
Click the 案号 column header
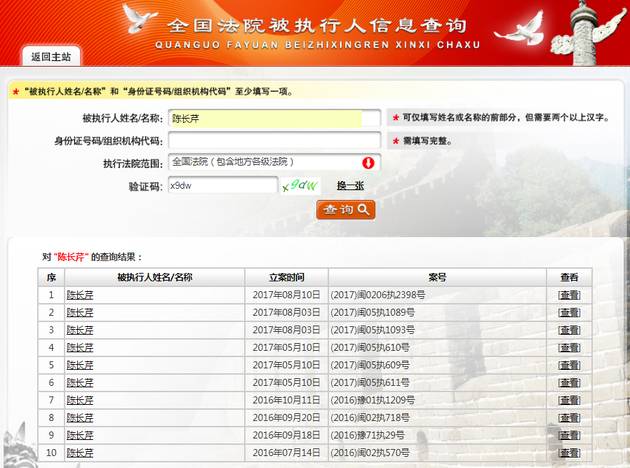437,277
